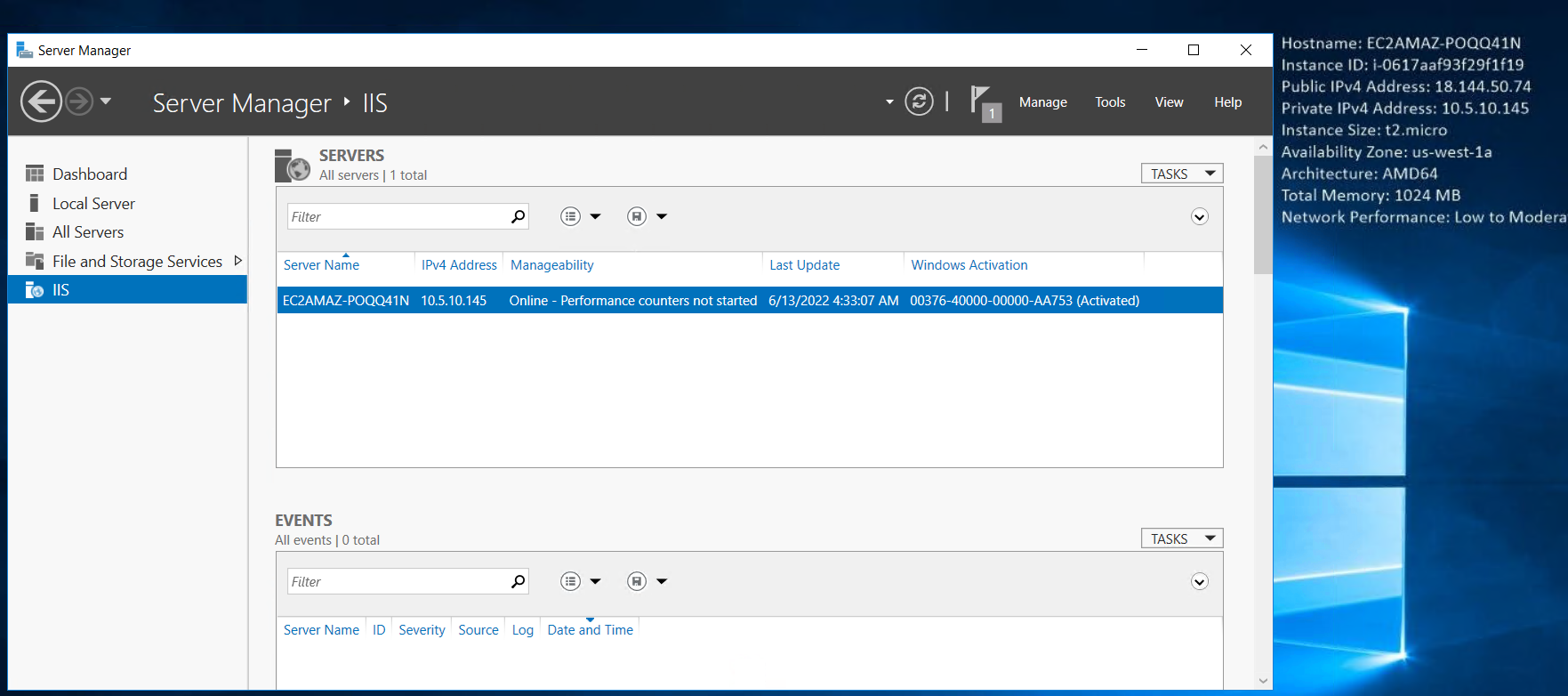This screenshot has width=1568, height=696.
Task: Open Events criteria list dropdown arrow
Action: point(596,581)
